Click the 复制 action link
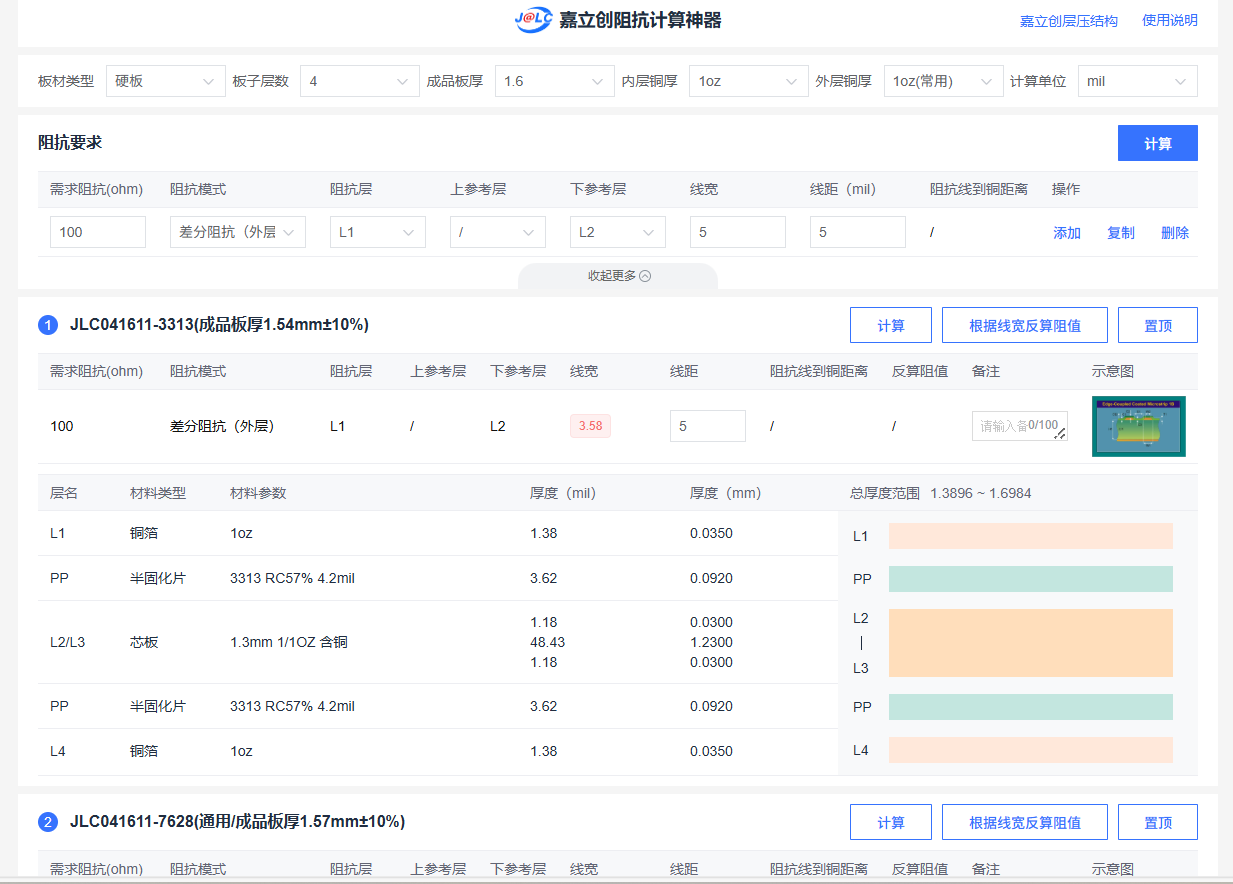Screen dimensions: 1233x884 point(1121,233)
